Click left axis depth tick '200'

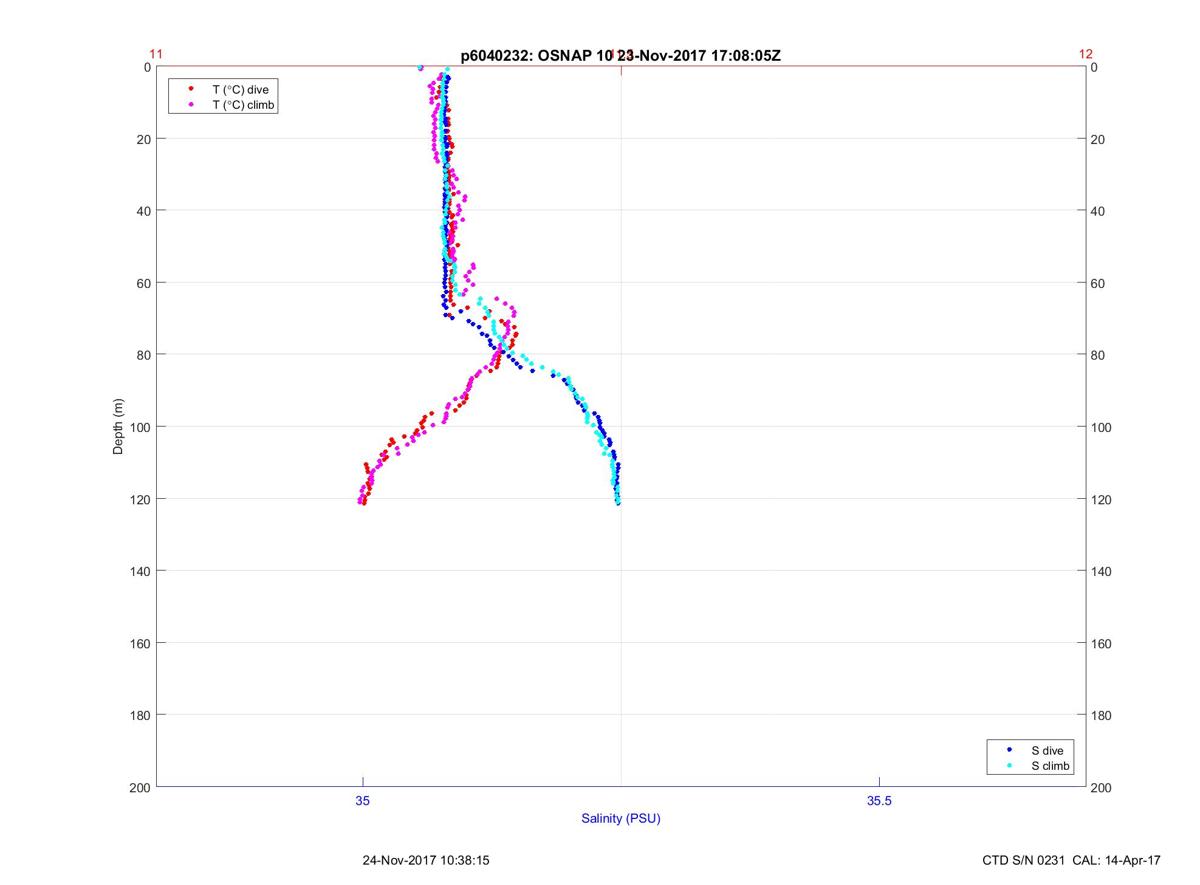click(x=141, y=788)
